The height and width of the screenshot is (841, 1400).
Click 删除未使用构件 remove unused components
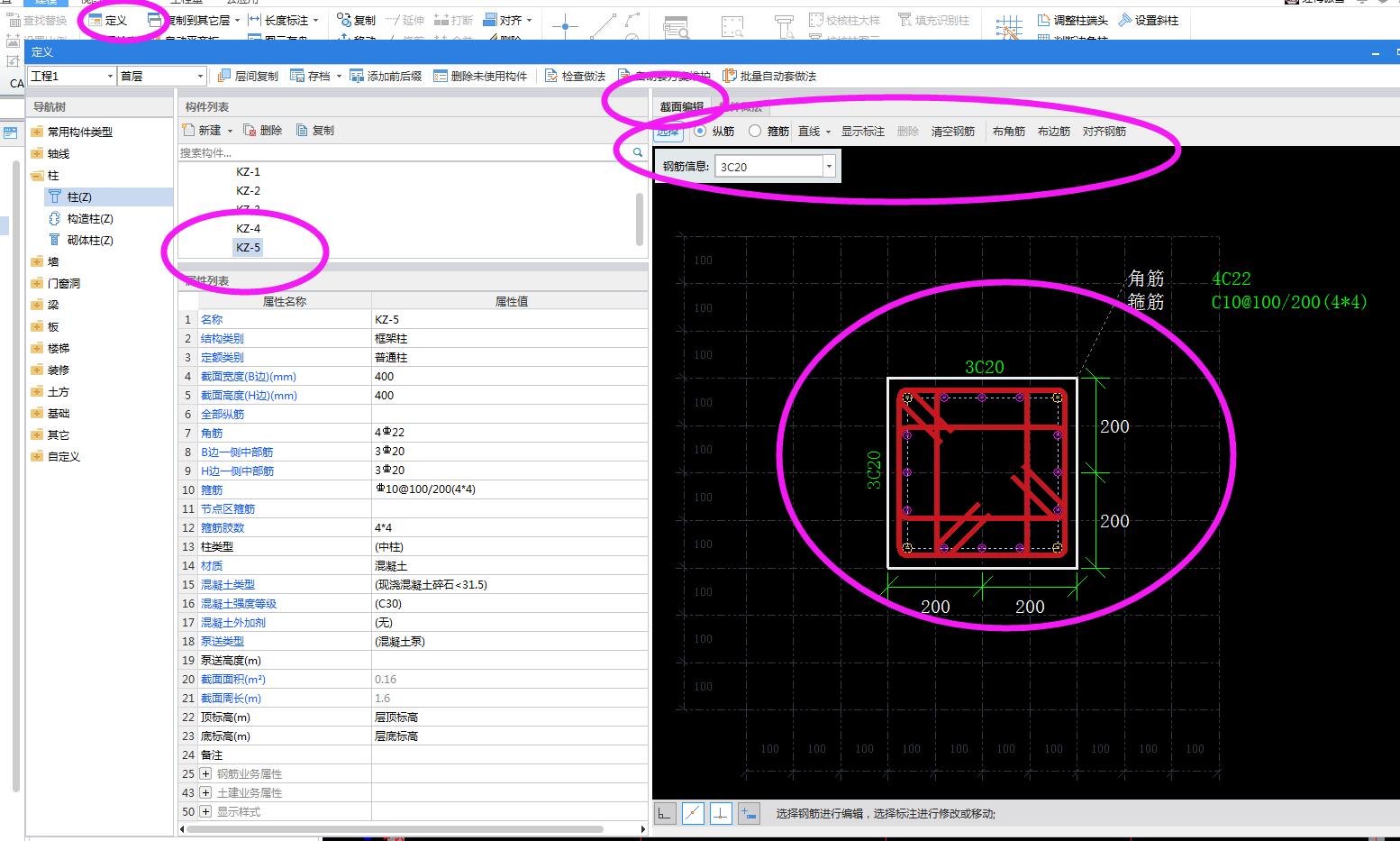pos(480,77)
